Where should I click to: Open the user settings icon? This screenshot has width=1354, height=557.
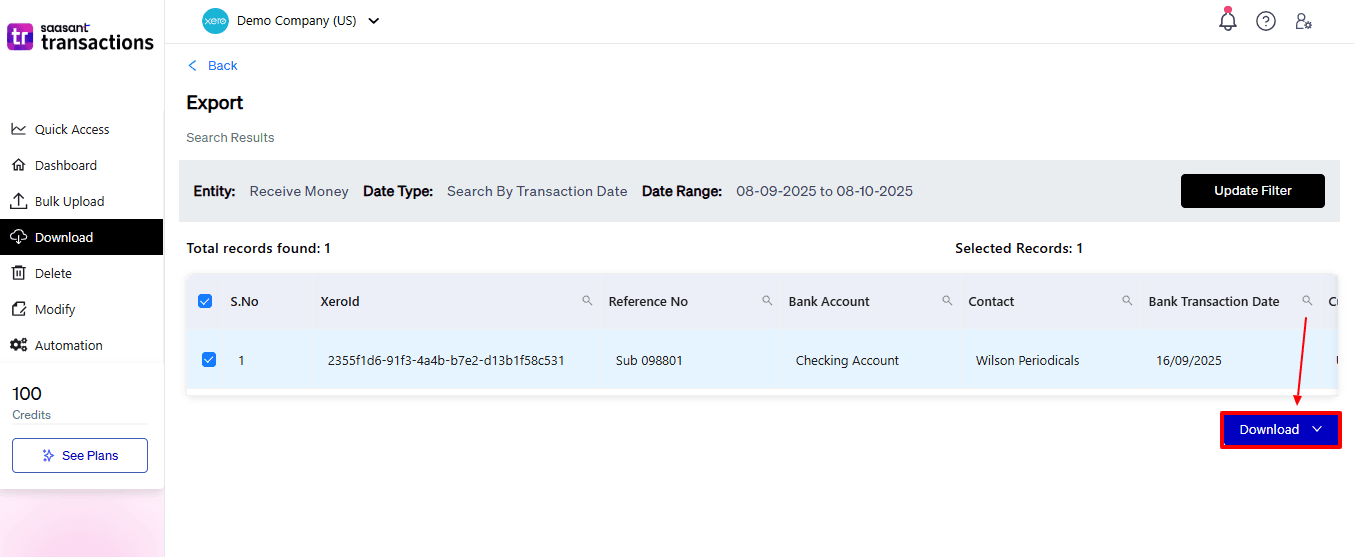pyautogui.click(x=1303, y=21)
